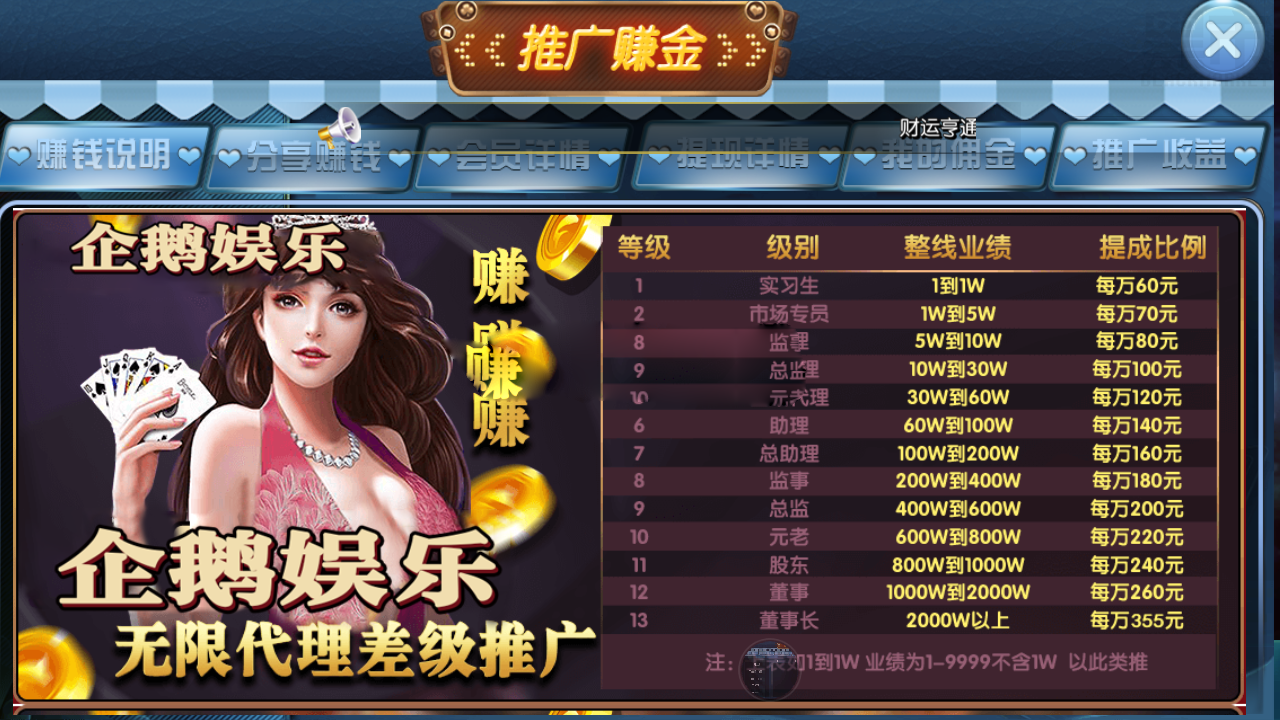The width and height of the screenshot is (1280, 720).
Task: Tap the left heart icon on 赚钱说明 tab
Action: [x=19, y=155]
